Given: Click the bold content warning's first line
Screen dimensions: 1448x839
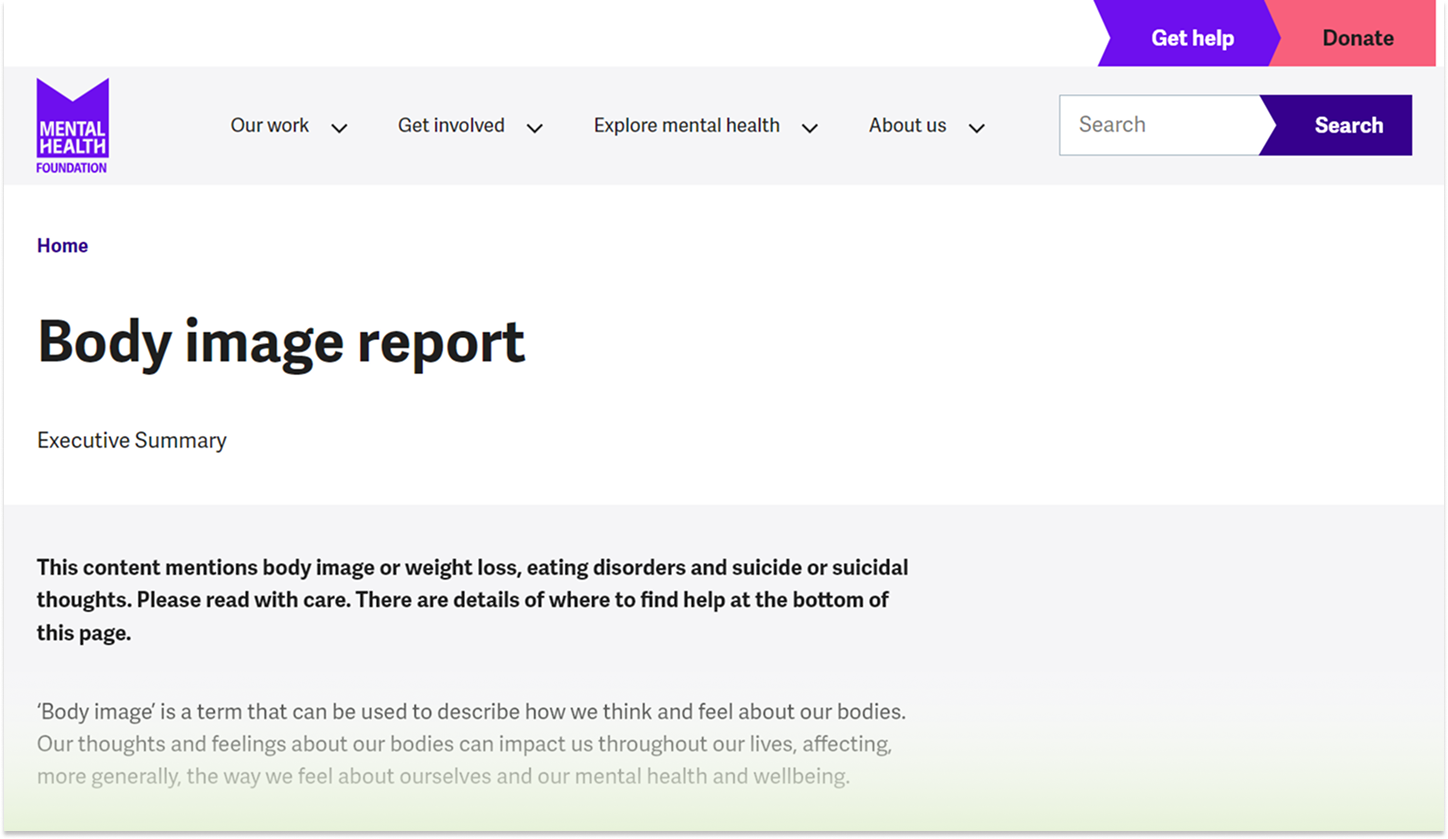Looking at the screenshot, I should click(472, 568).
